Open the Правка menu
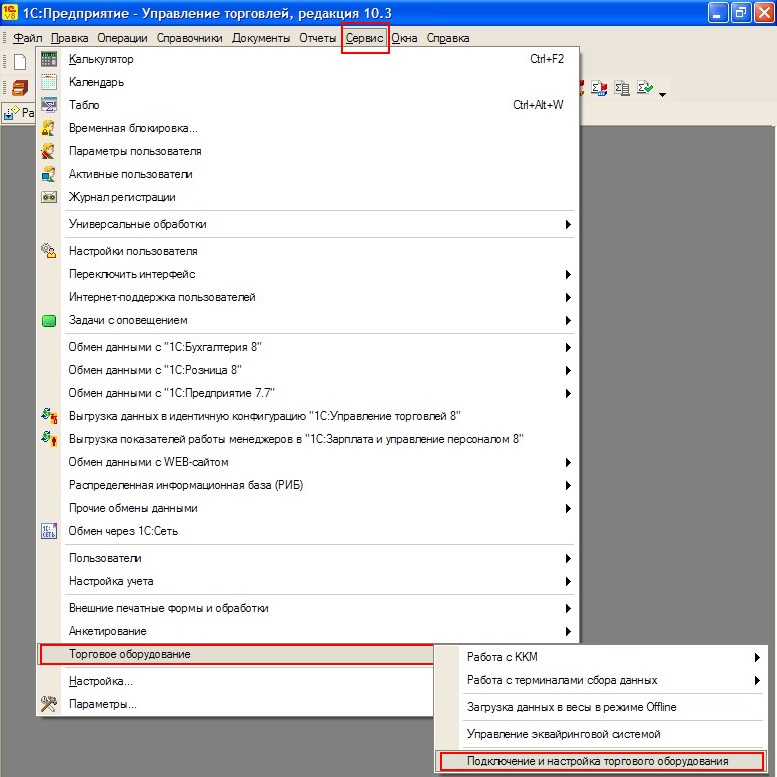This screenshot has width=777, height=777. point(69,38)
